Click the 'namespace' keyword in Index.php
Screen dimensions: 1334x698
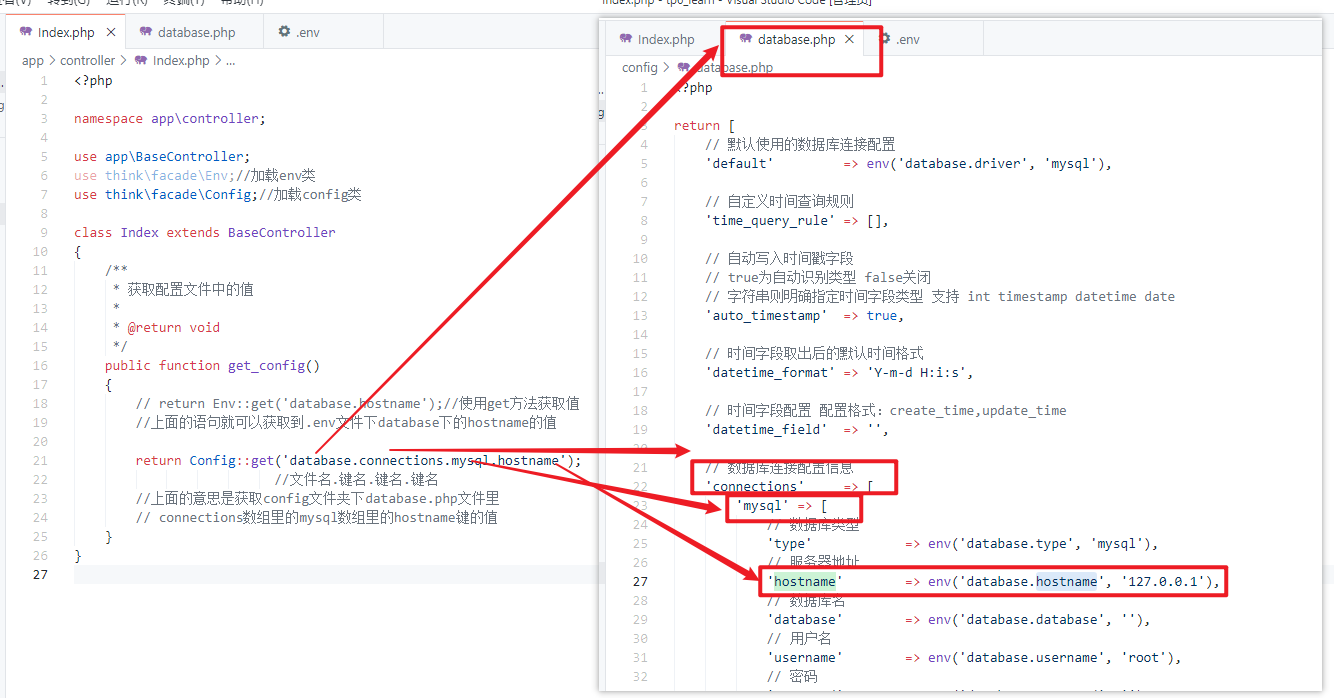click(x=109, y=118)
